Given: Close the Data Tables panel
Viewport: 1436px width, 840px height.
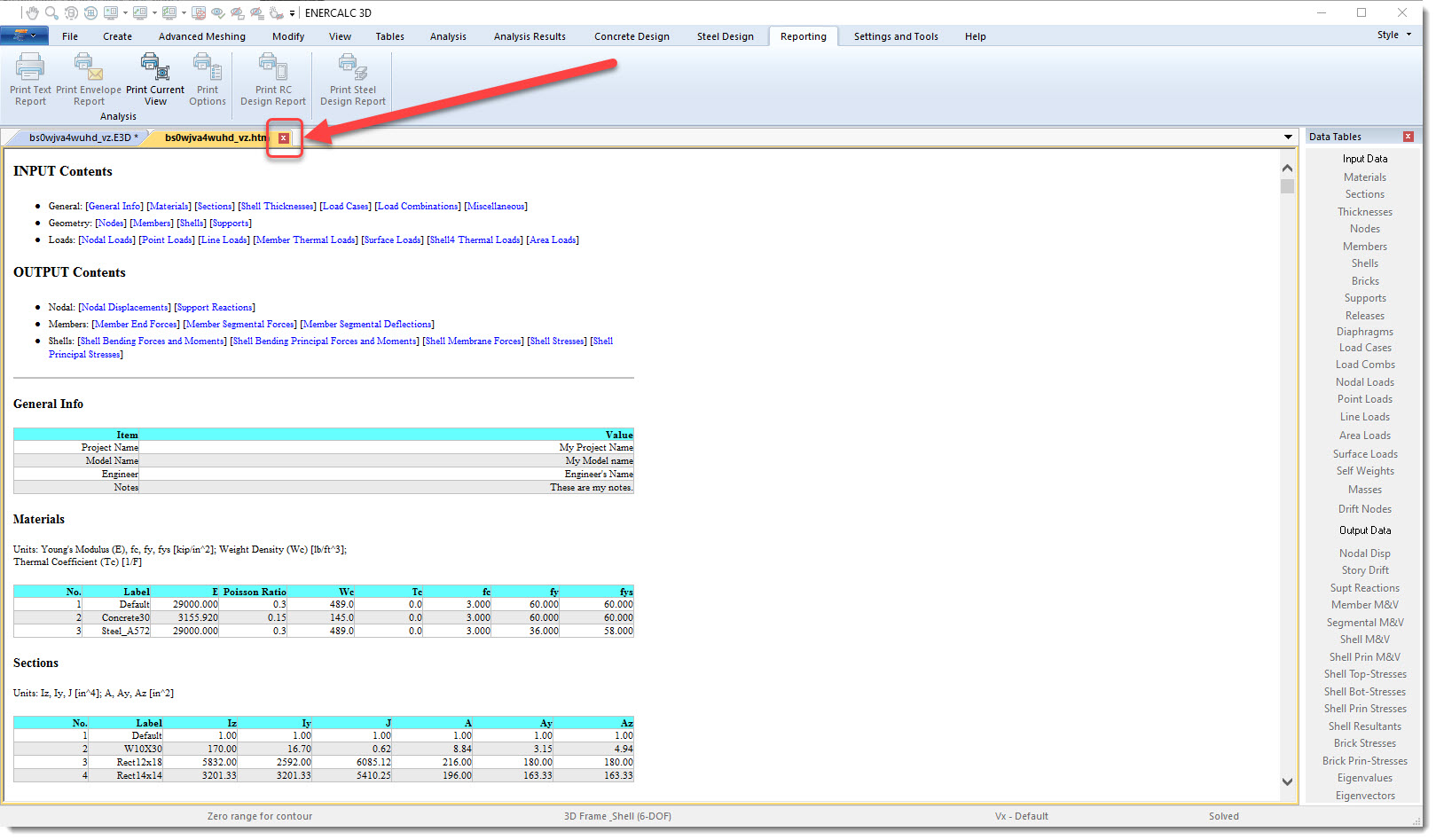Looking at the screenshot, I should [x=1408, y=137].
